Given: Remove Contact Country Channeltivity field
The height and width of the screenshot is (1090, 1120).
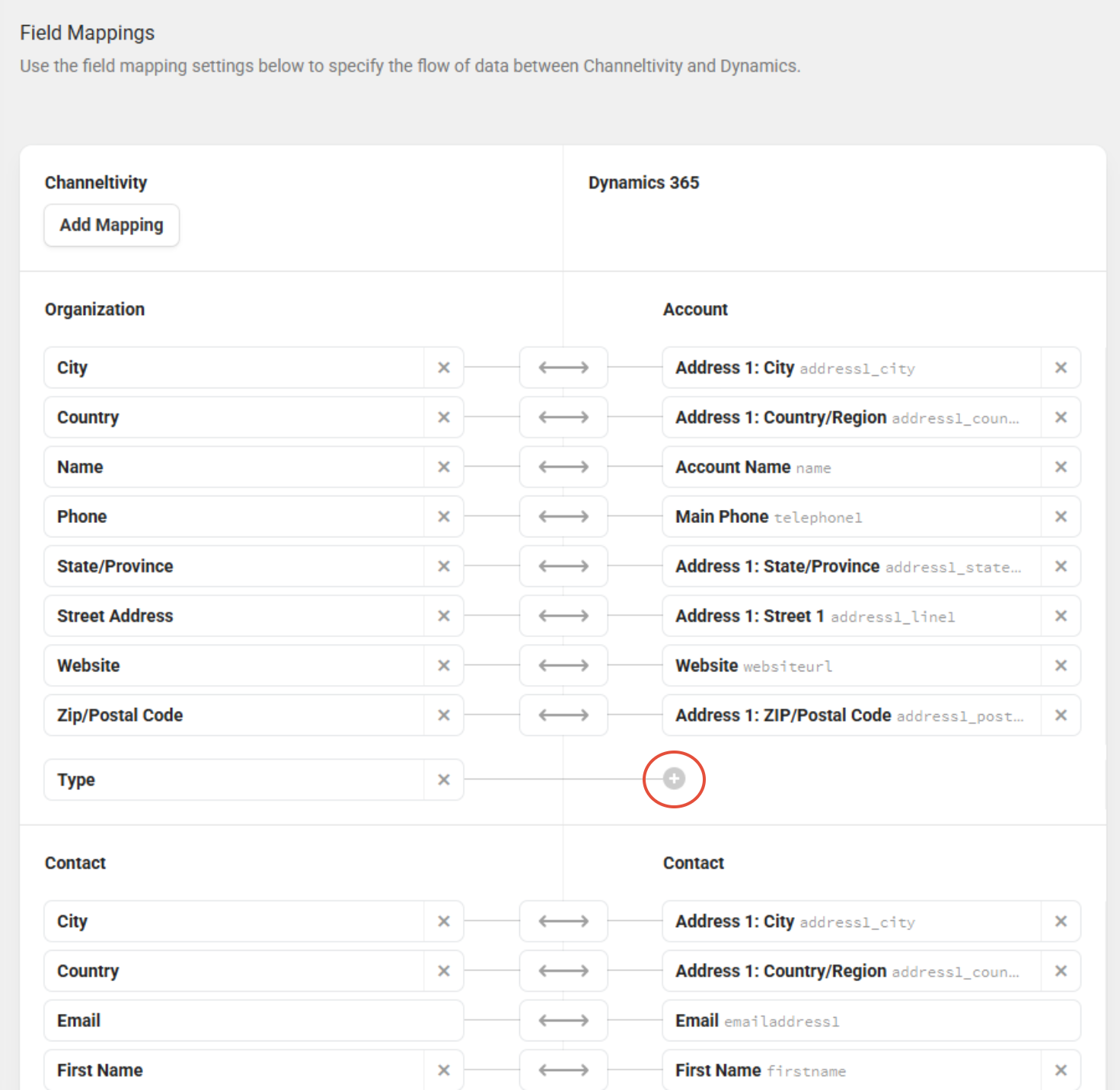Looking at the screenshot, I should pyautogui.click(x=444, y=971).
